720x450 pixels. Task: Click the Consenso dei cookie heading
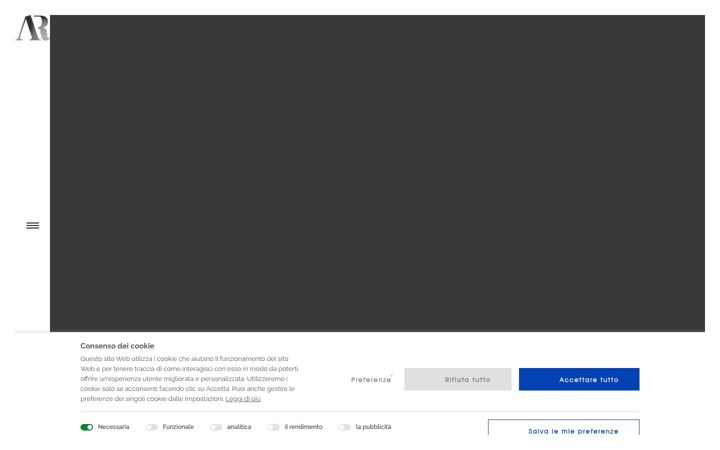117,346
